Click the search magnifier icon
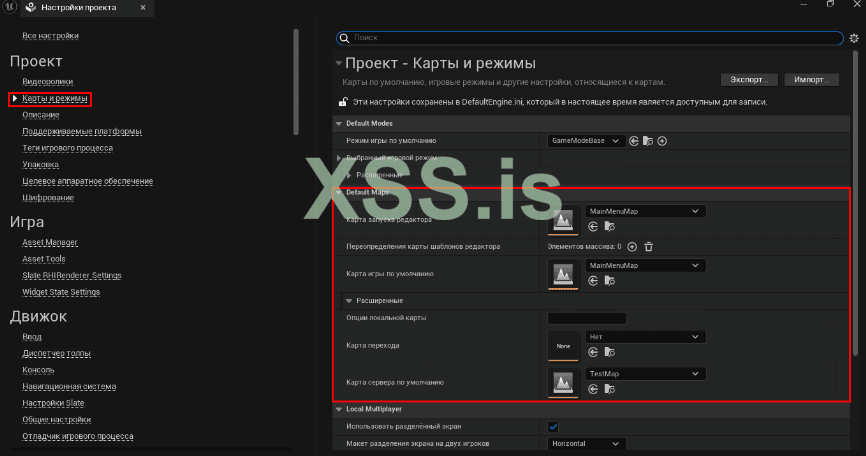This screenshot has height=456, width=866. 345,38
